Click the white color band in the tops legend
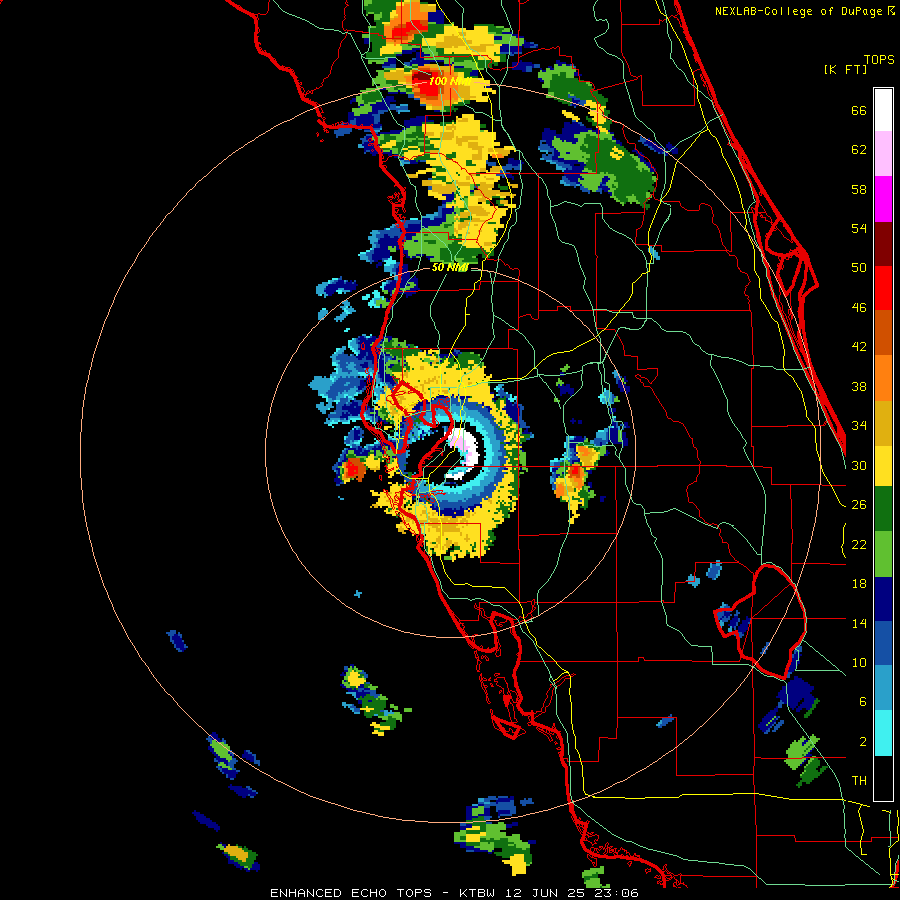This screenshot has width=900, height=900. point(883,110)
